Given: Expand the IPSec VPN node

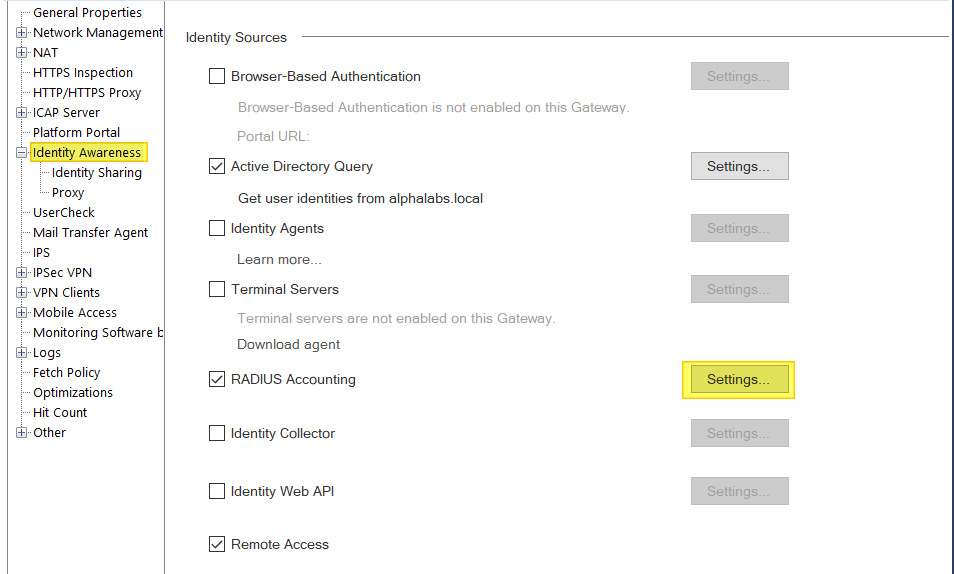Looking at the screenshot, I should pos(22,273).
